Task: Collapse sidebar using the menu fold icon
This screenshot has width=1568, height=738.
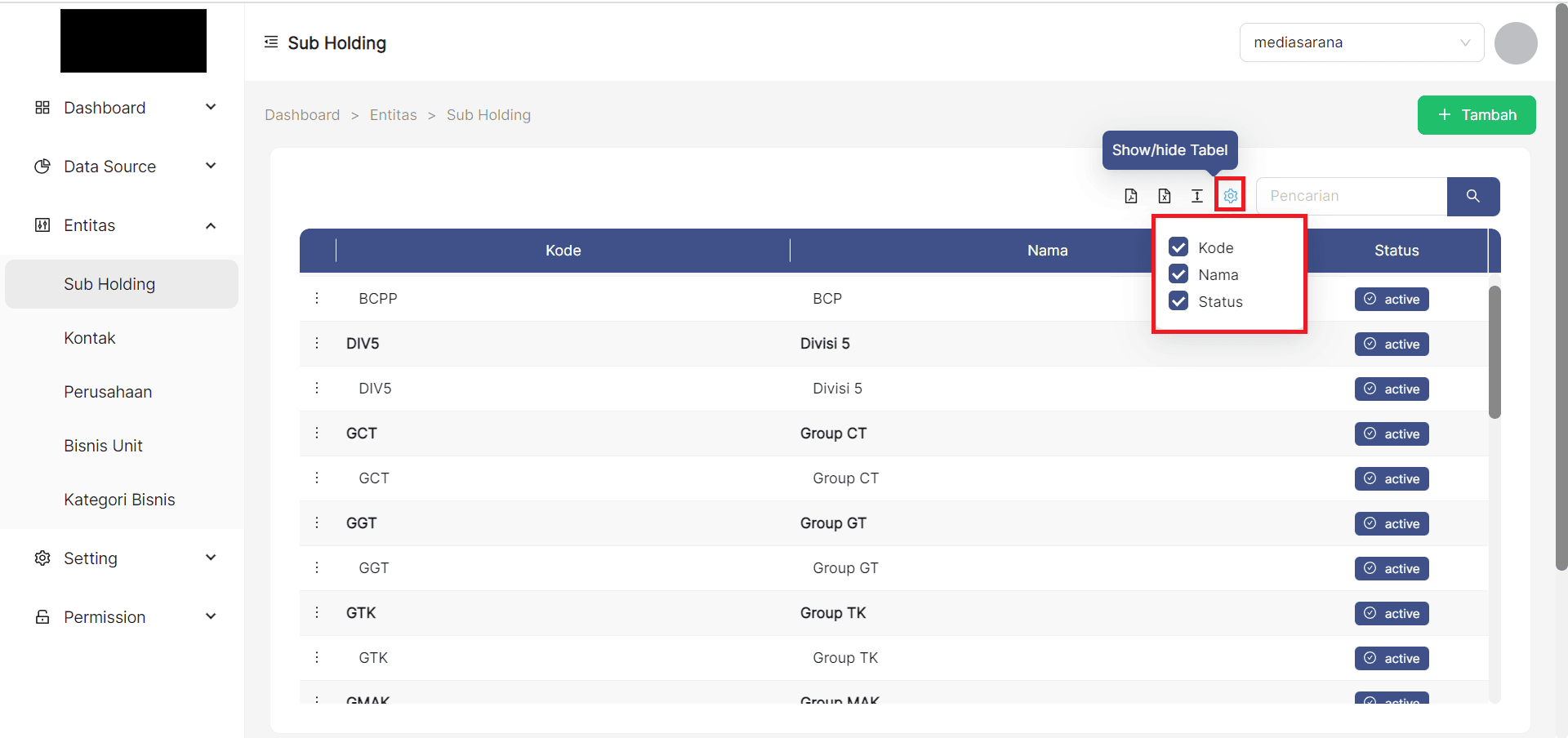Action: pyautogui.click(x=271, y=42)
